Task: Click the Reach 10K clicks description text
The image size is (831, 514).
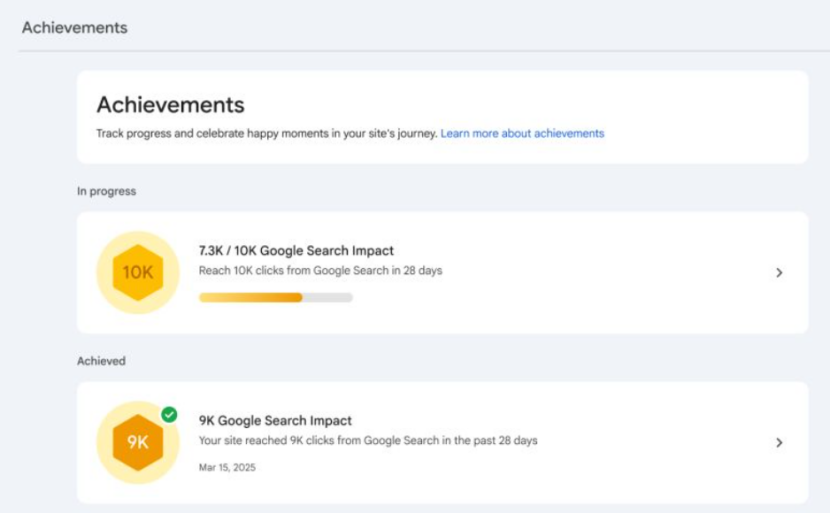Action: (320, 271)
